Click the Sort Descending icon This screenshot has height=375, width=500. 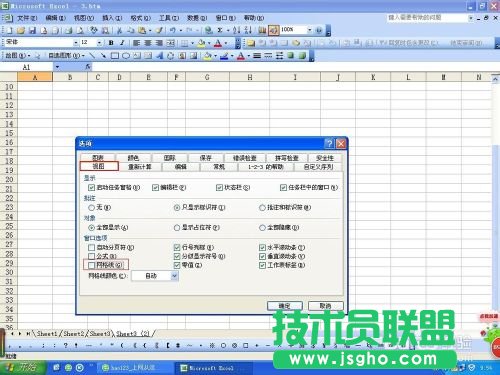pos(248,30)
